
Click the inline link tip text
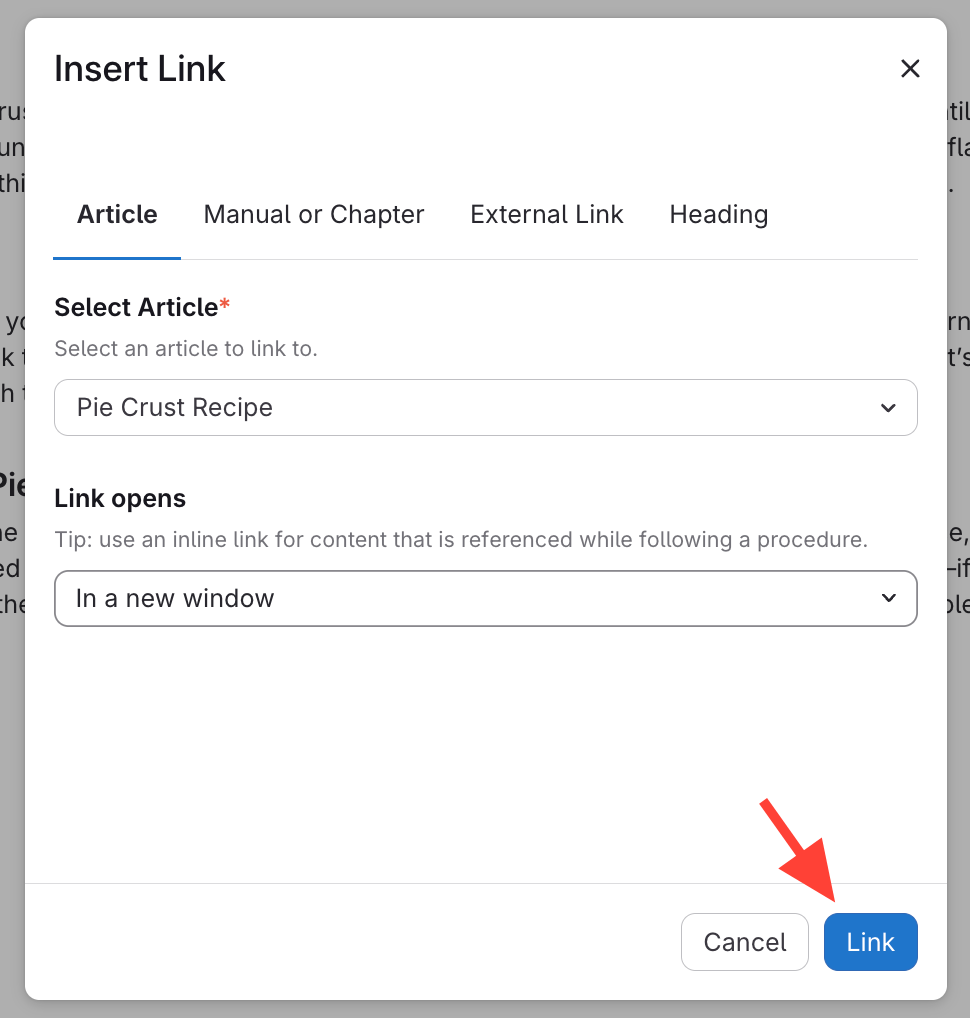coord(460,540)
